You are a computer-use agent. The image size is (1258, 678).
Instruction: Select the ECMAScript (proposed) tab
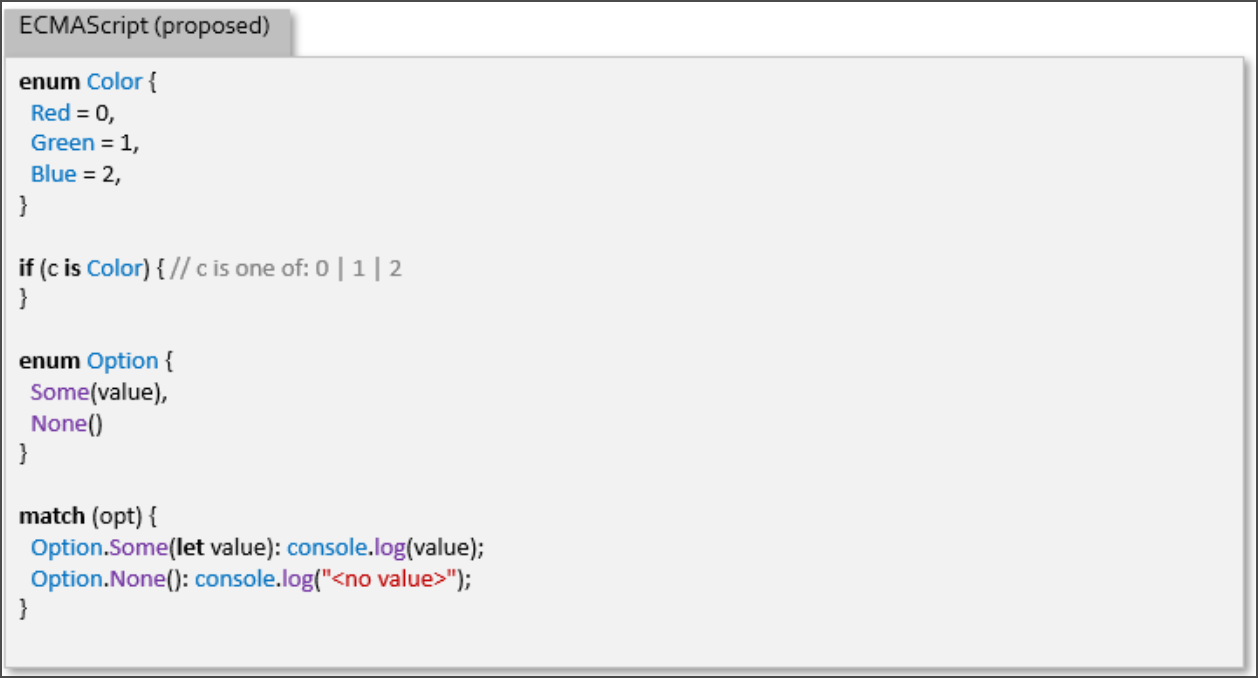coord(145,27)
